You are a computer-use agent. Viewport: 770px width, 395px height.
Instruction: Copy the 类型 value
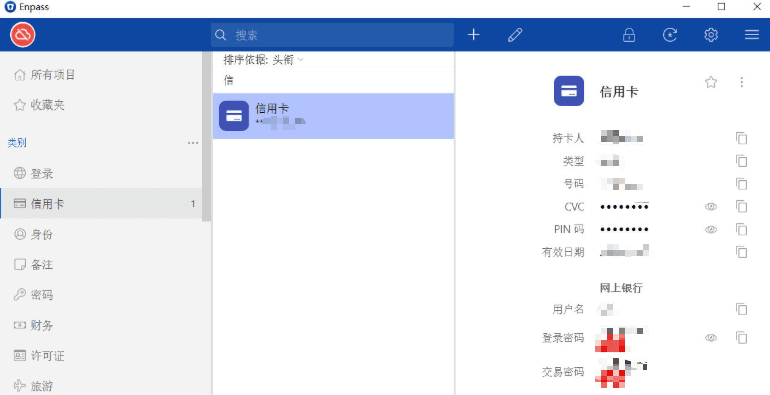pos(742,161)
